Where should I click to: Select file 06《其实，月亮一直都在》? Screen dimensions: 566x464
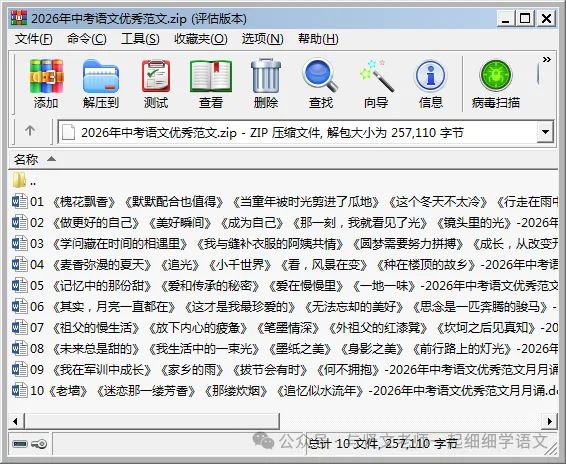[x=285, y=306]
